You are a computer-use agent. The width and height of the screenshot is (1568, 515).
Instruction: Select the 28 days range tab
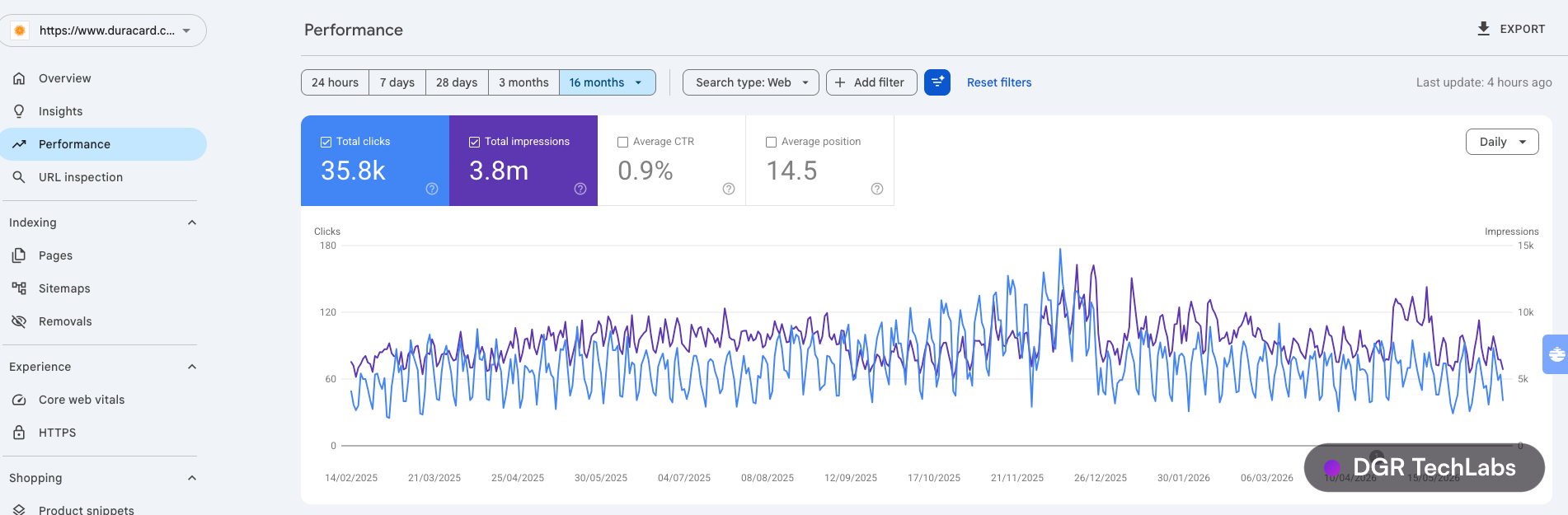(x=457, y=82)
